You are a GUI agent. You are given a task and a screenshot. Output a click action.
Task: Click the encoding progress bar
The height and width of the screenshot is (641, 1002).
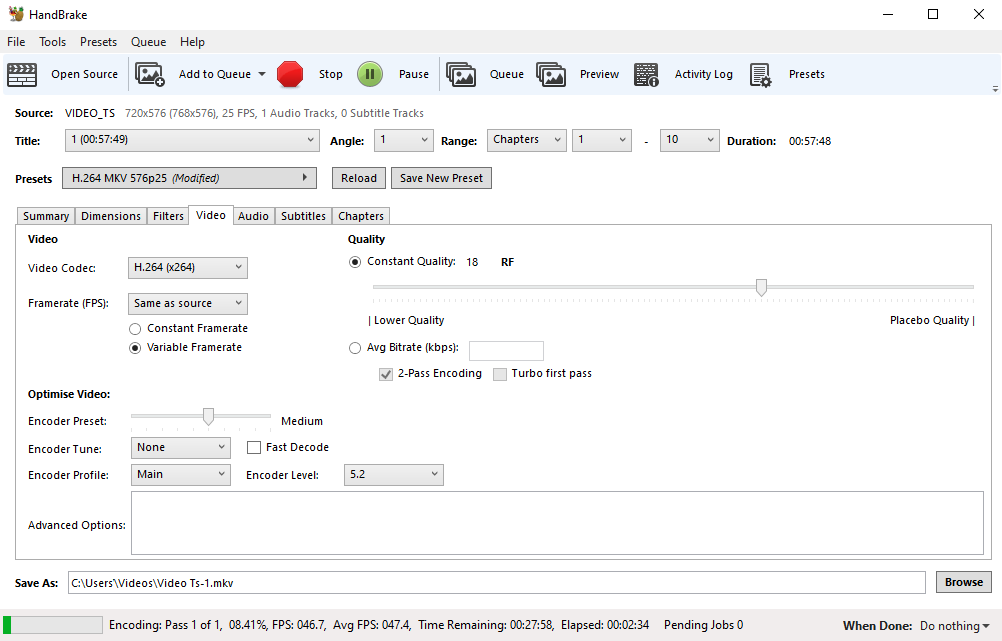[x=53, y=625]
